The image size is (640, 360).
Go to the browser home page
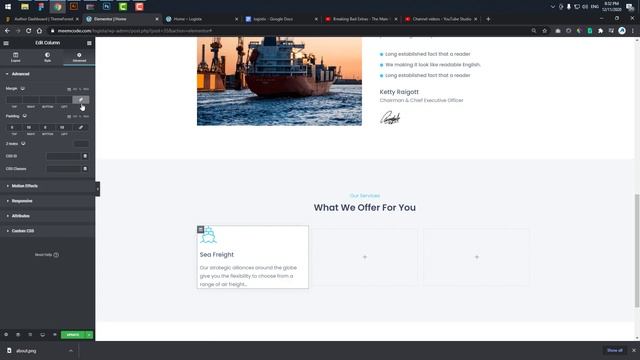tap(39, 31)
